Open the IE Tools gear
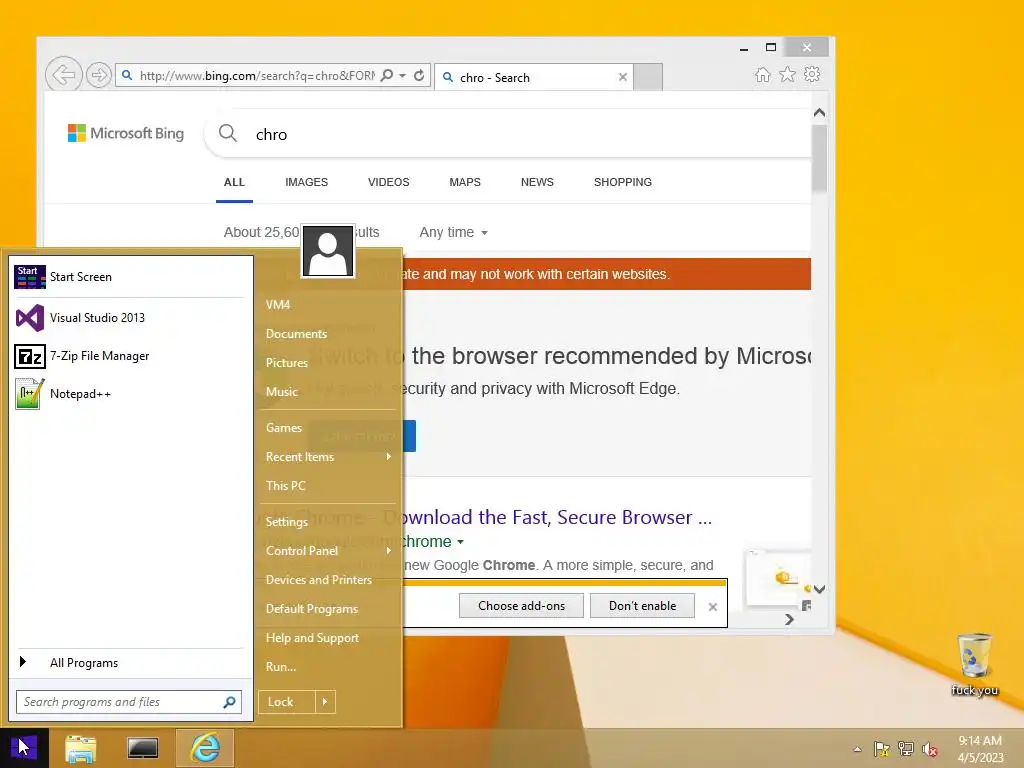Image resolution: width=1024 pixels, height=768 pixels. 812,74
